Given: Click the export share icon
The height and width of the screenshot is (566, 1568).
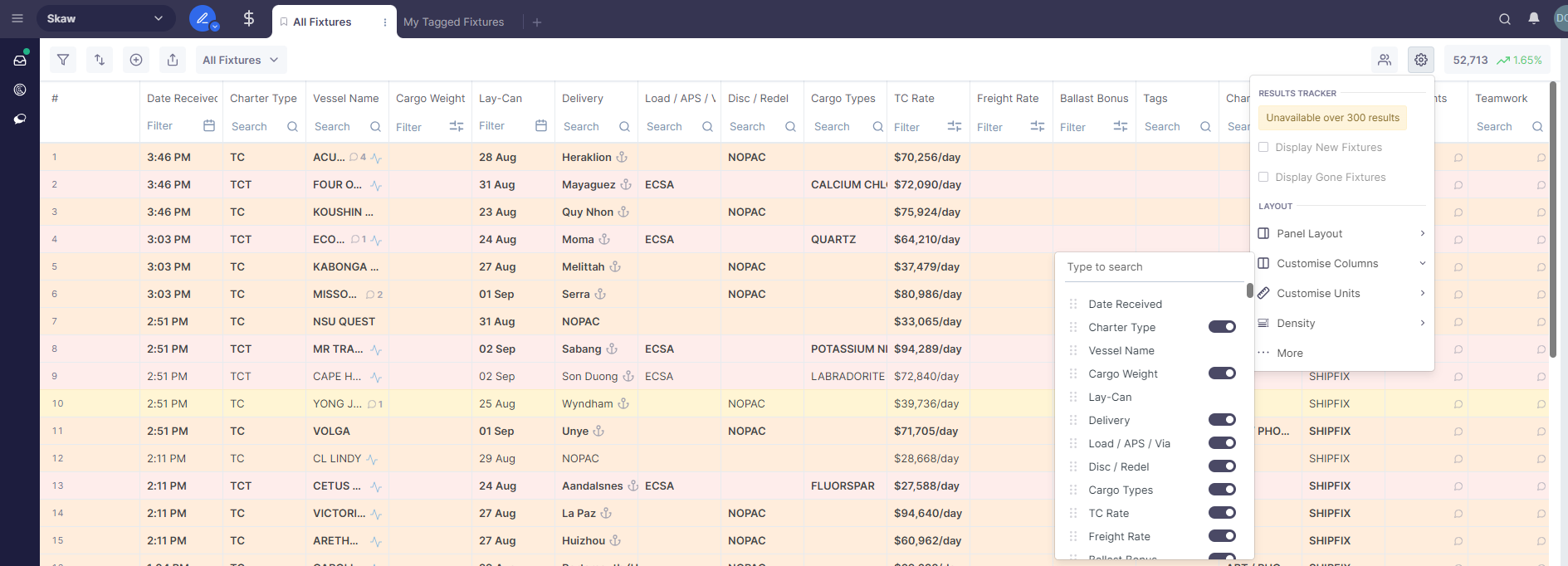Looking at the screenshot, I should tap(173, 60).
